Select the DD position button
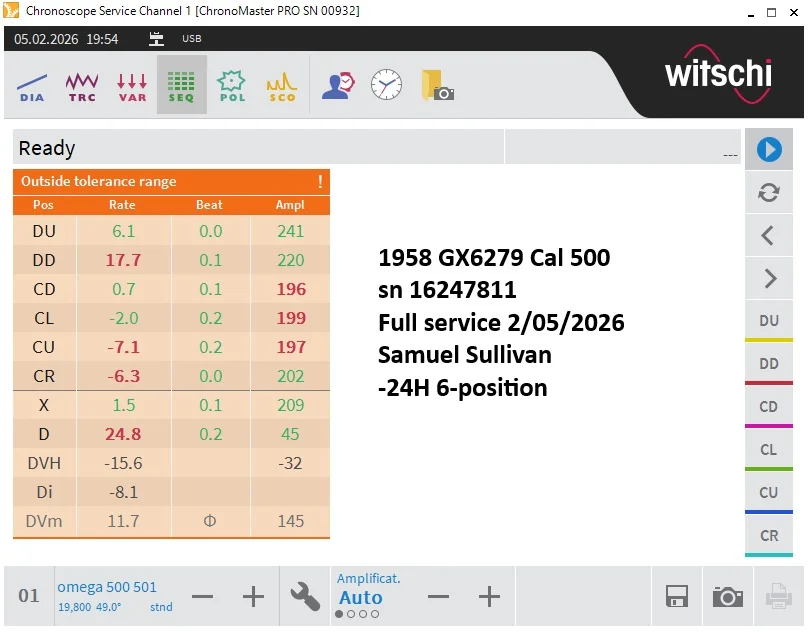Screen dimensions: 810x632 point(768,364)
